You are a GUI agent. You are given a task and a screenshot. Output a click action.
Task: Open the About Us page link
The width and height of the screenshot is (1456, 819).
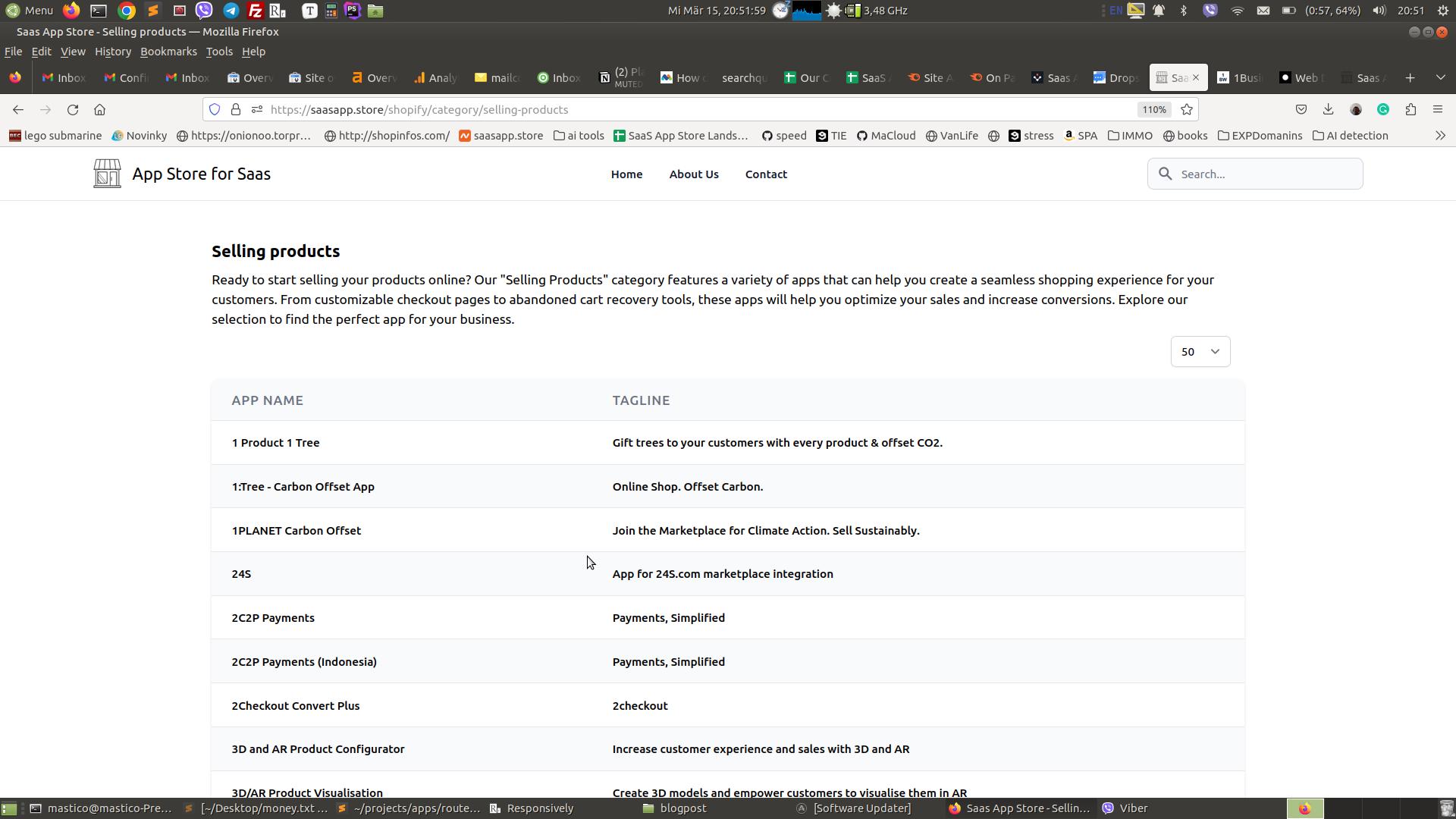(x=693, y=174)
